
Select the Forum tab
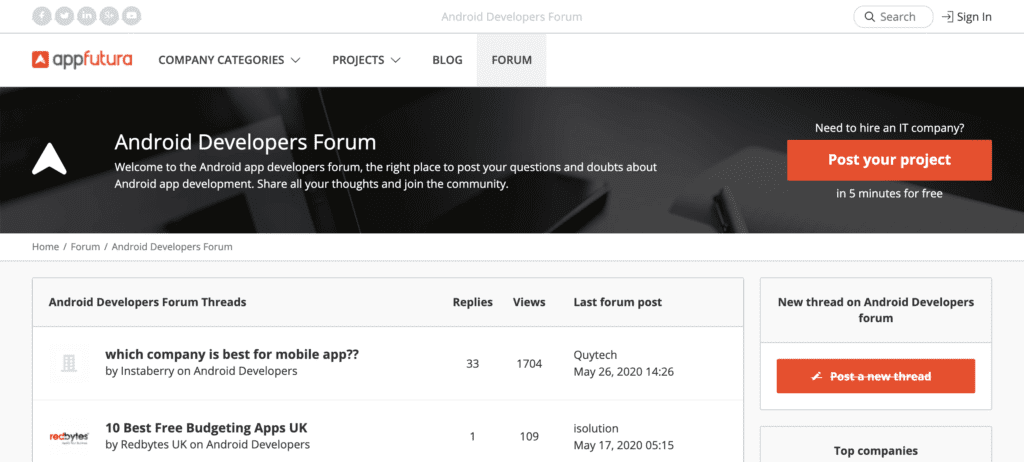click(511, 60)
